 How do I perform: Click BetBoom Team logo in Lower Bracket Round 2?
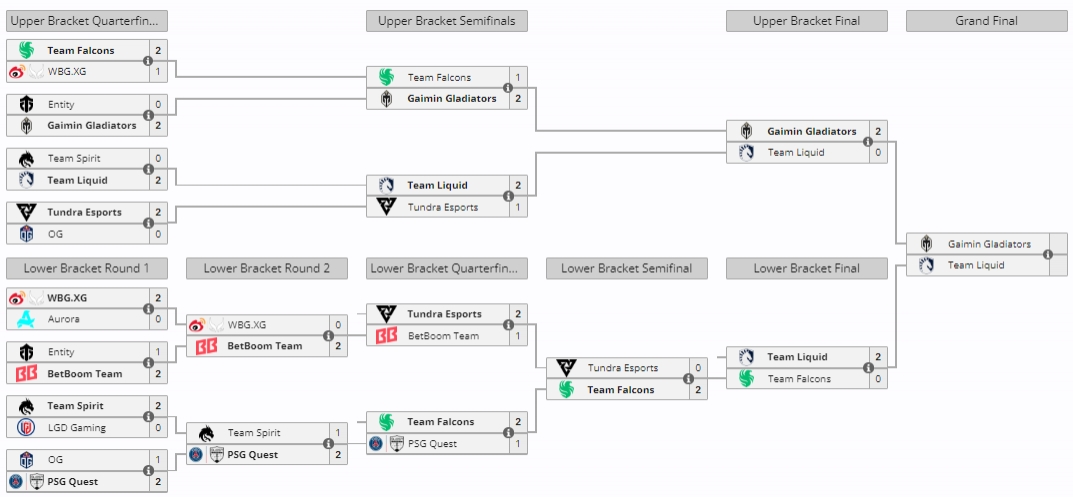click(206, 346)
